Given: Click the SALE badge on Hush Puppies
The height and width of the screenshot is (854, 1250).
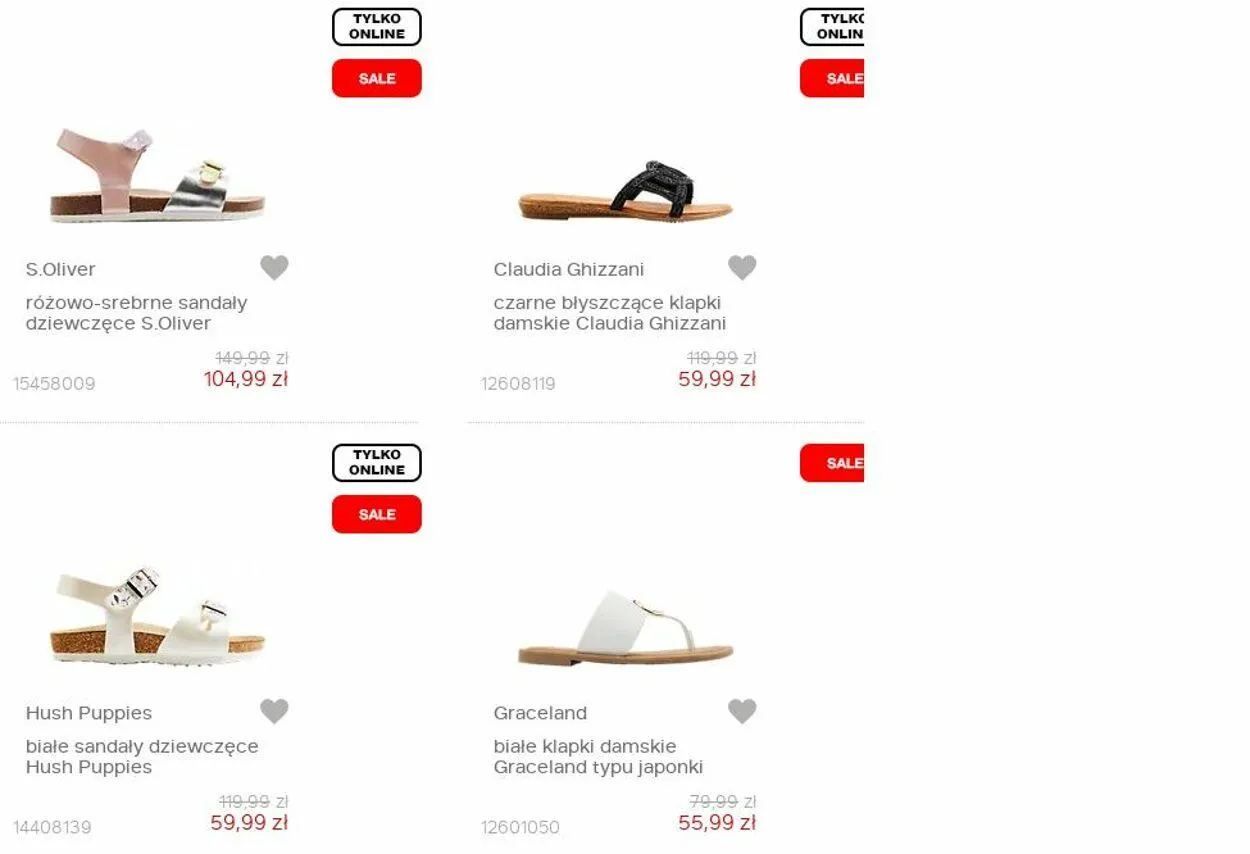Looking at the screenshot, I should [377, 514].
